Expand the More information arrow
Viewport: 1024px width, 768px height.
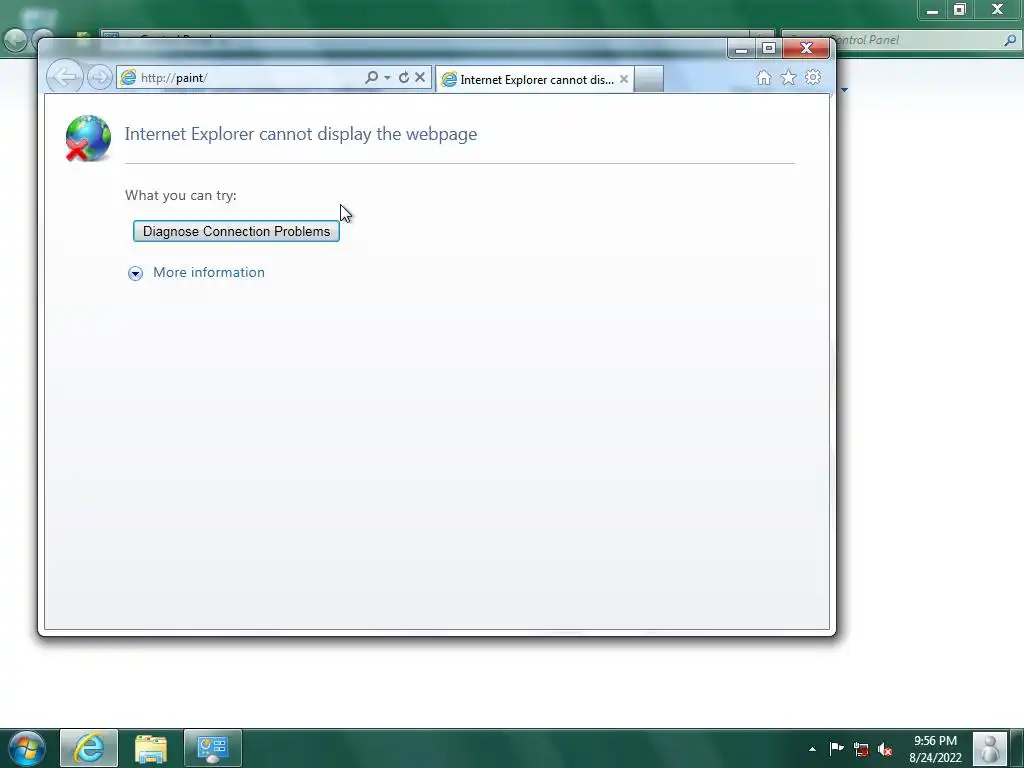tap(135, 273)
